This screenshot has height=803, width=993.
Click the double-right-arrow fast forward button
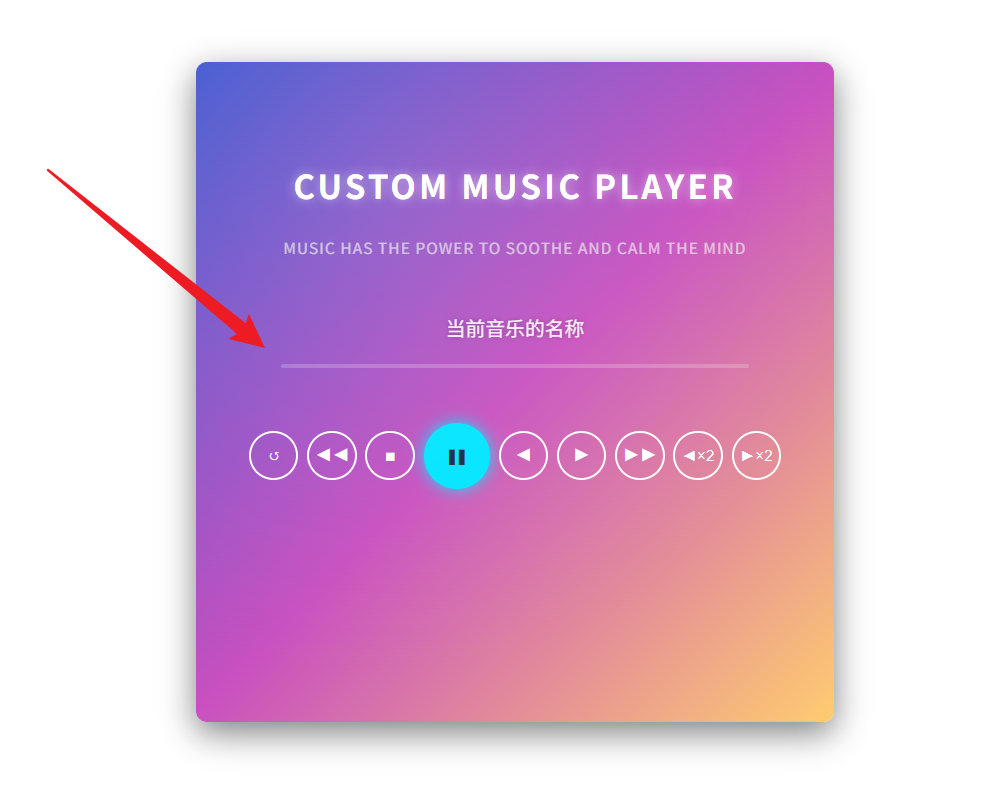tap(640, 455)
